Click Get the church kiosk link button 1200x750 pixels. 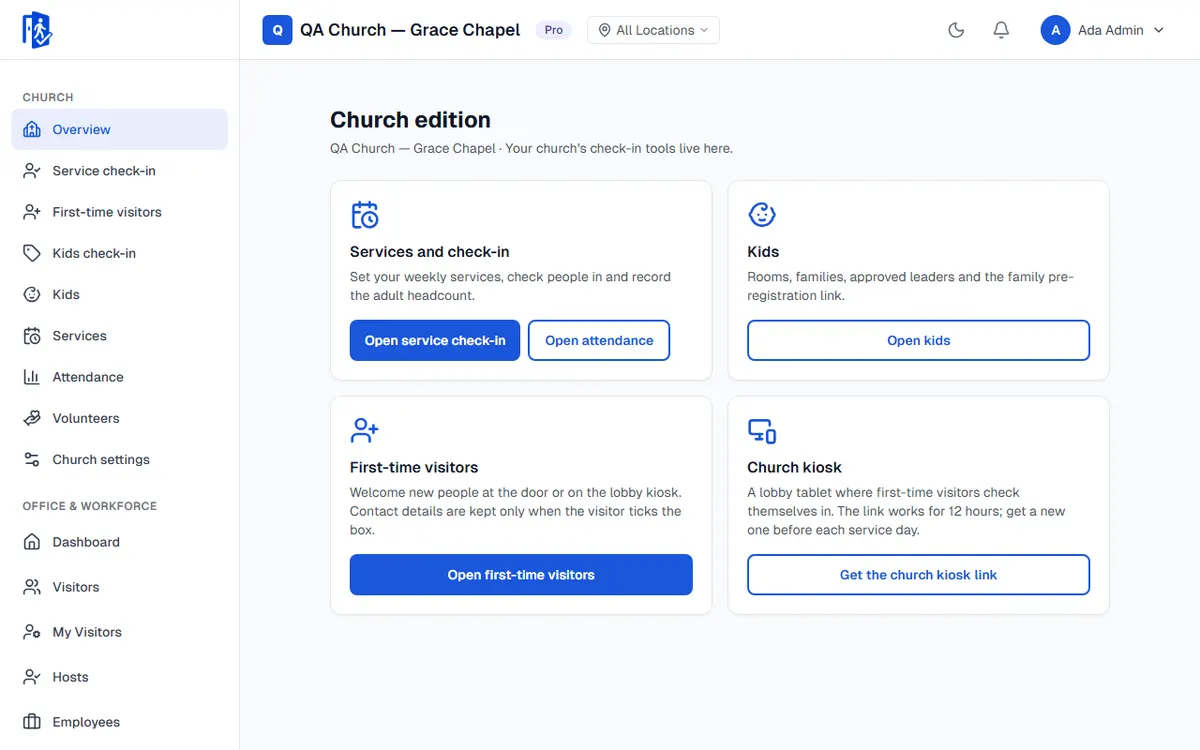coord(918,575)
